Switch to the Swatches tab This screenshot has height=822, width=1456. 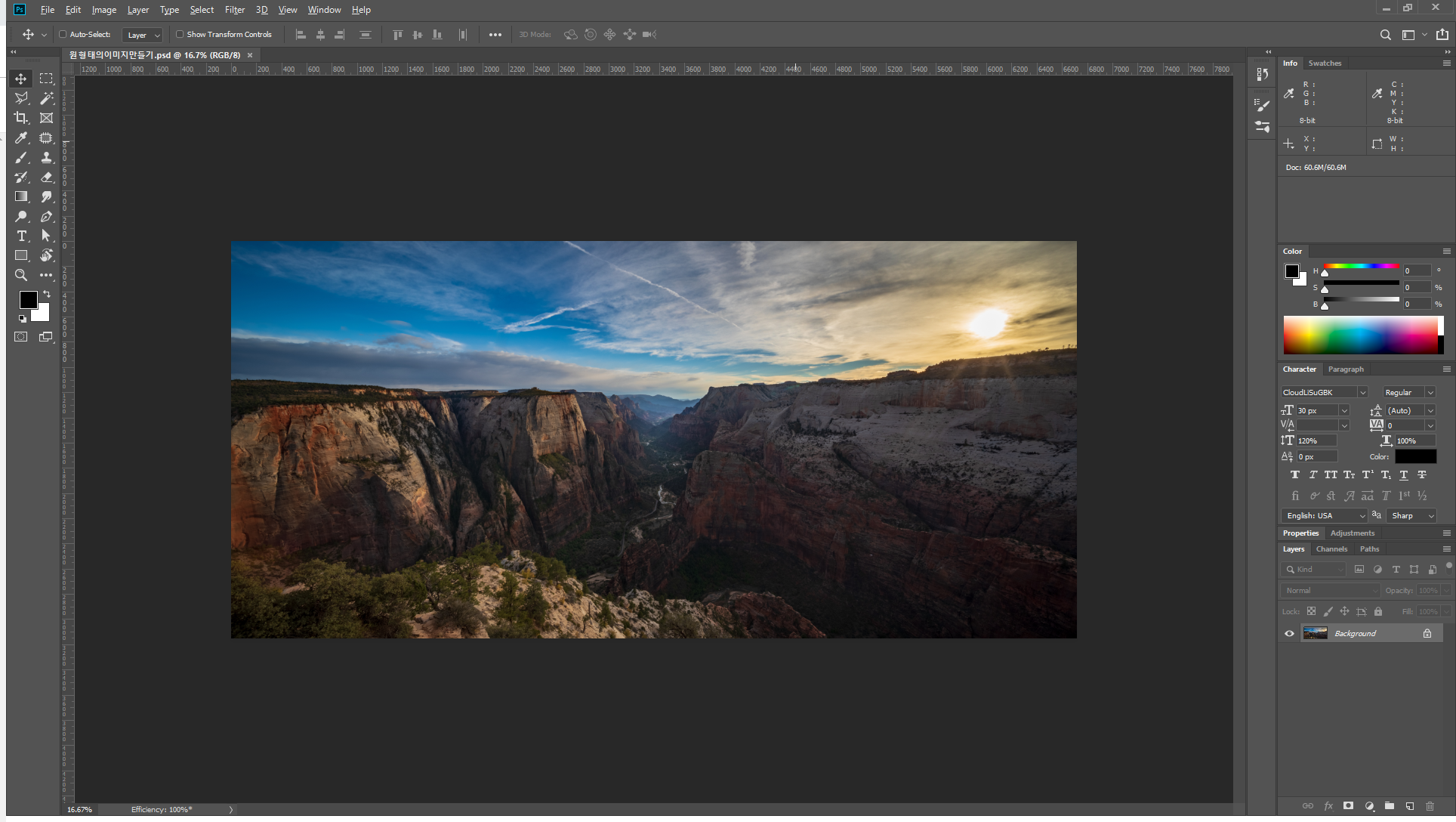pos(1325,63)
